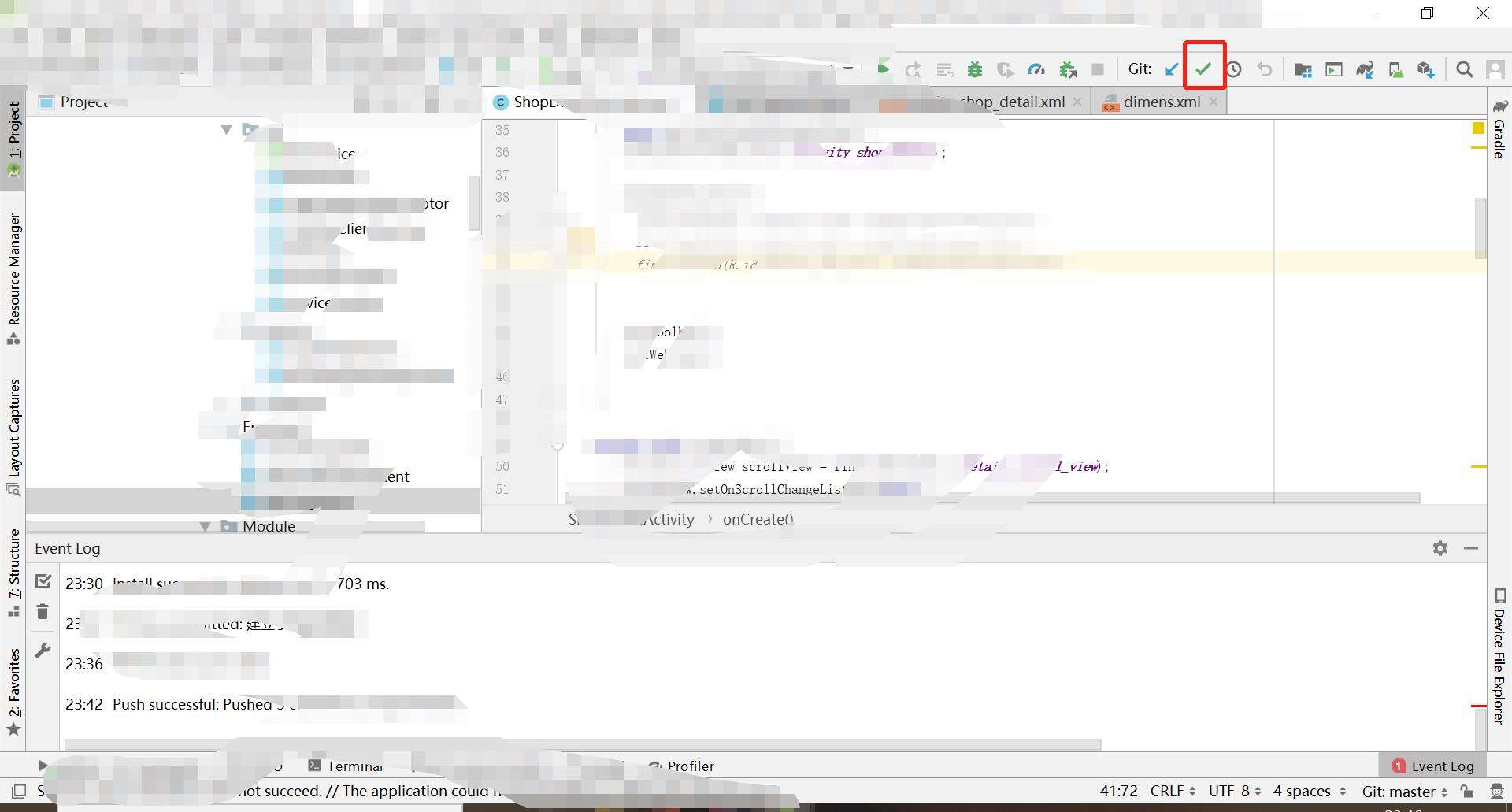Run the app with green play button
1512x812 pixels.
884,69
